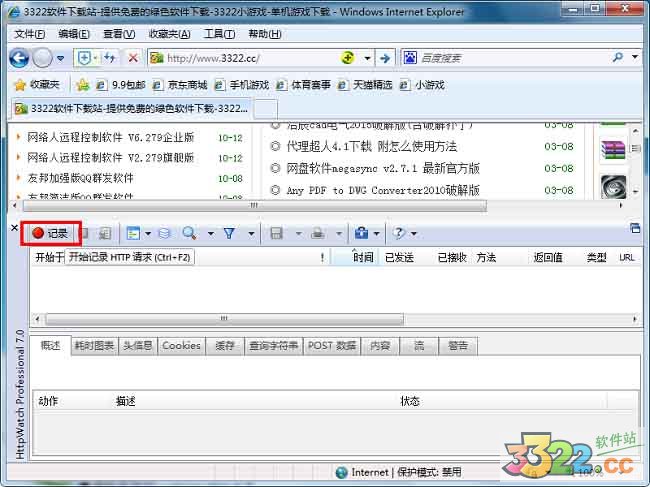The width and height of the screenshot is (650, 487).
Task: Open the 工具(T) menu
Action: click(x=219, y=34)
